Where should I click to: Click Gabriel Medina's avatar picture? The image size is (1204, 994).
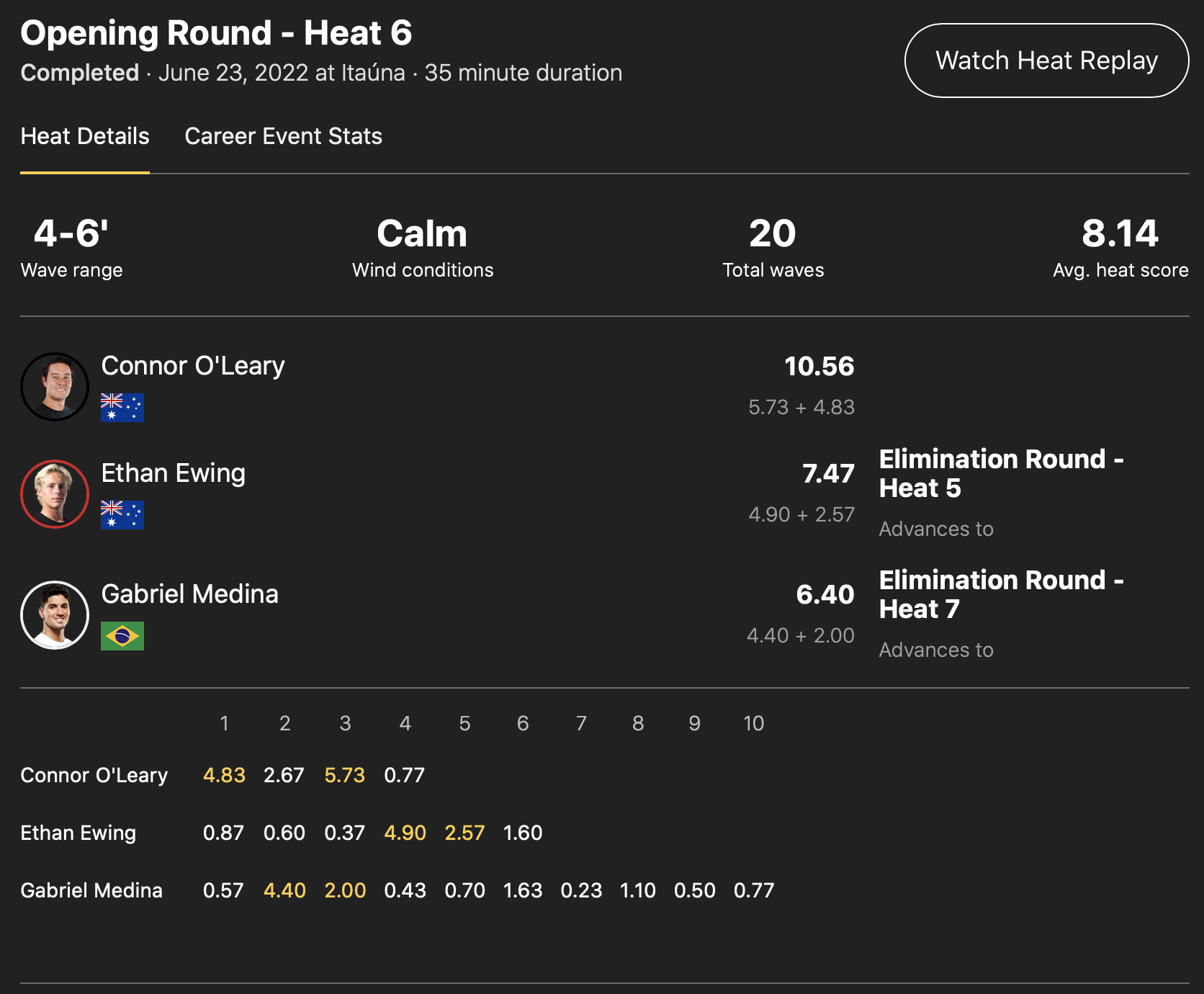coord(55,615)
